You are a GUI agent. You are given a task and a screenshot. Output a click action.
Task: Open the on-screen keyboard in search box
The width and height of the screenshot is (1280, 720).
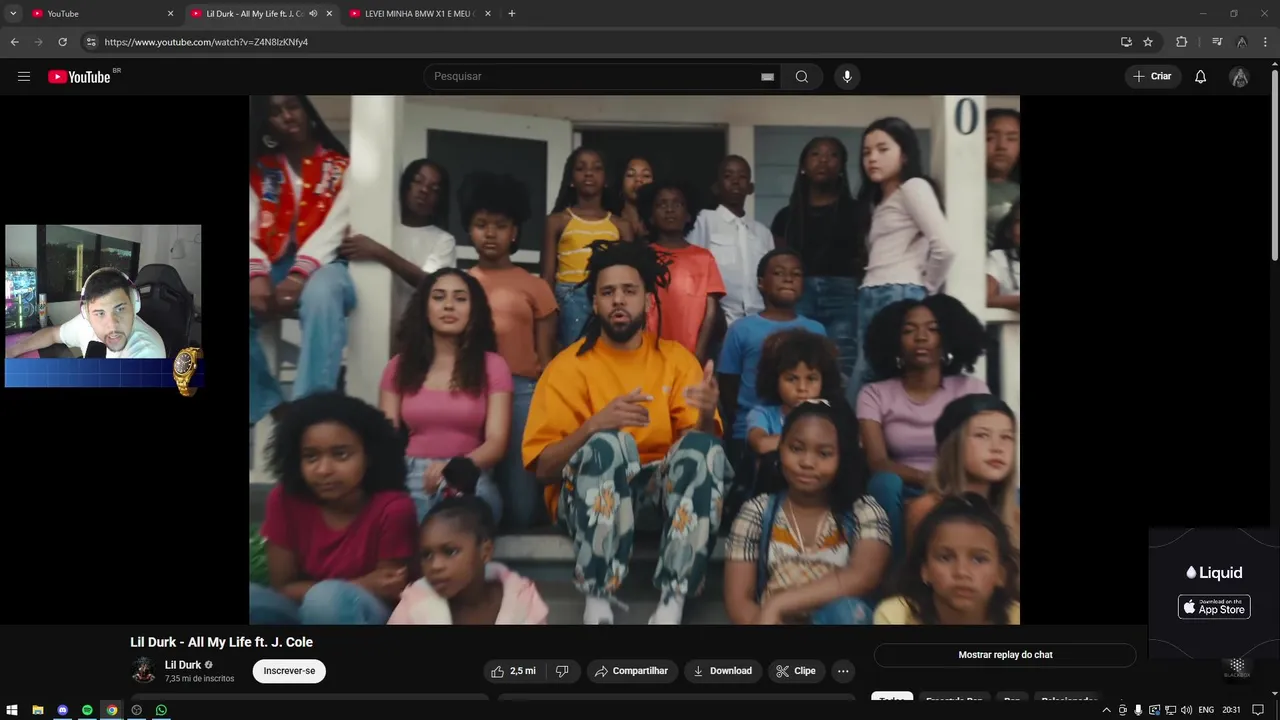pos(767,77)
